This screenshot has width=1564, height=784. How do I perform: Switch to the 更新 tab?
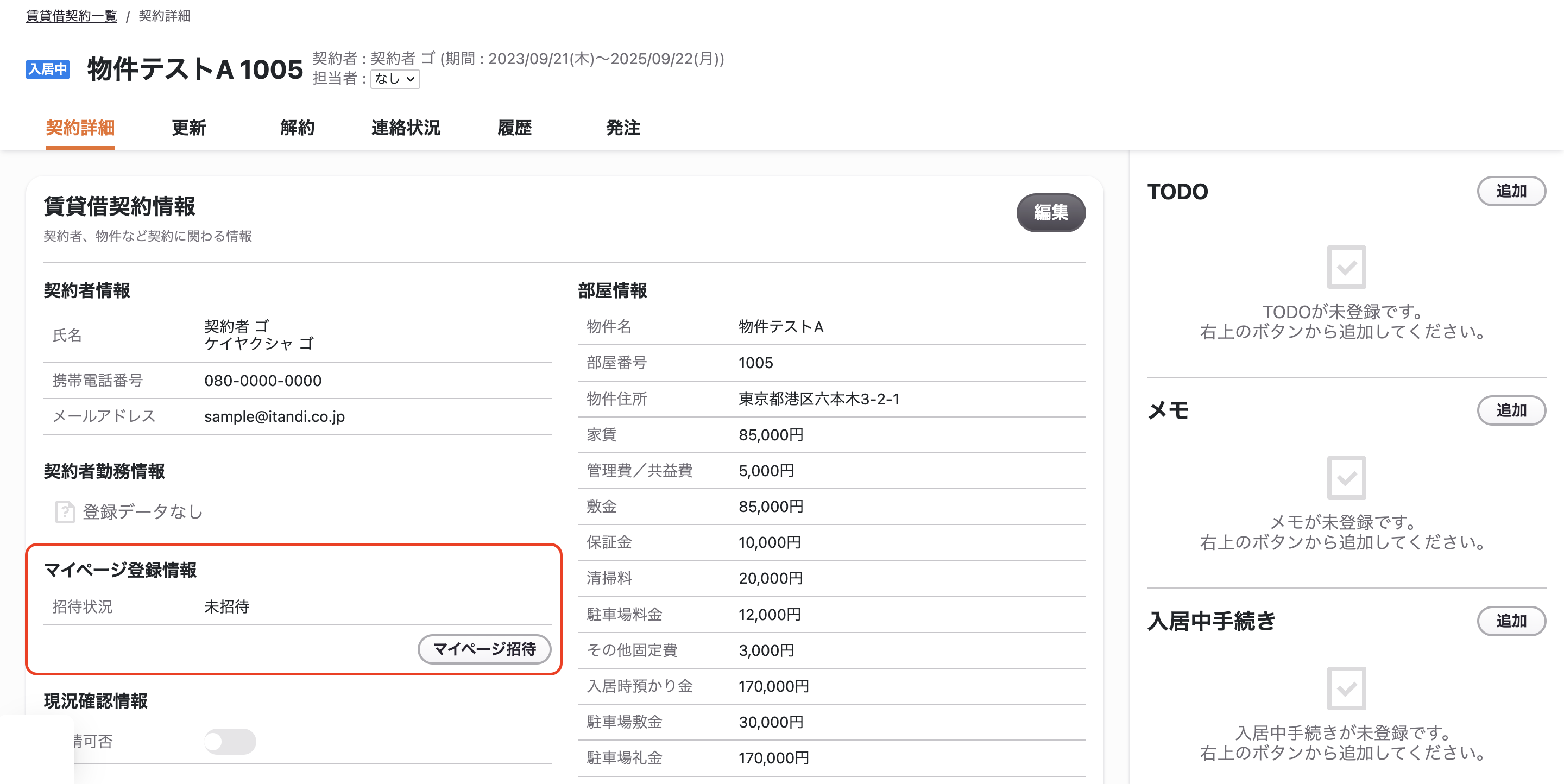coord(189,128)
